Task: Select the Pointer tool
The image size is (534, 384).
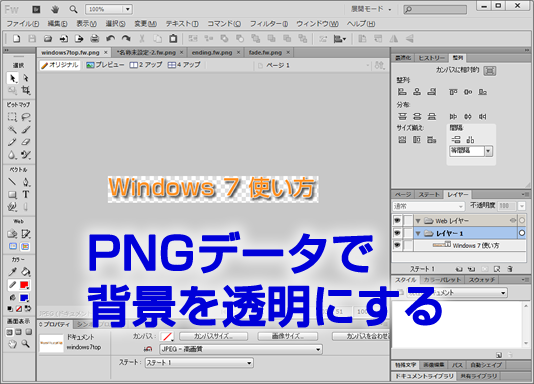Action: click(12, 78)
